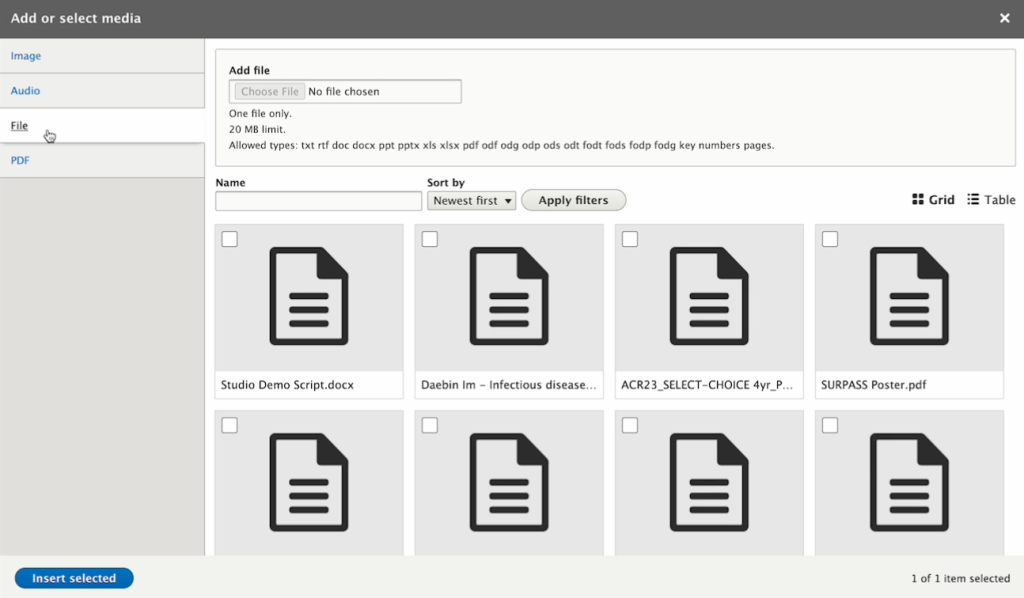Switch to Grid view
This screenshot has height=598, width=1024.
933,200
